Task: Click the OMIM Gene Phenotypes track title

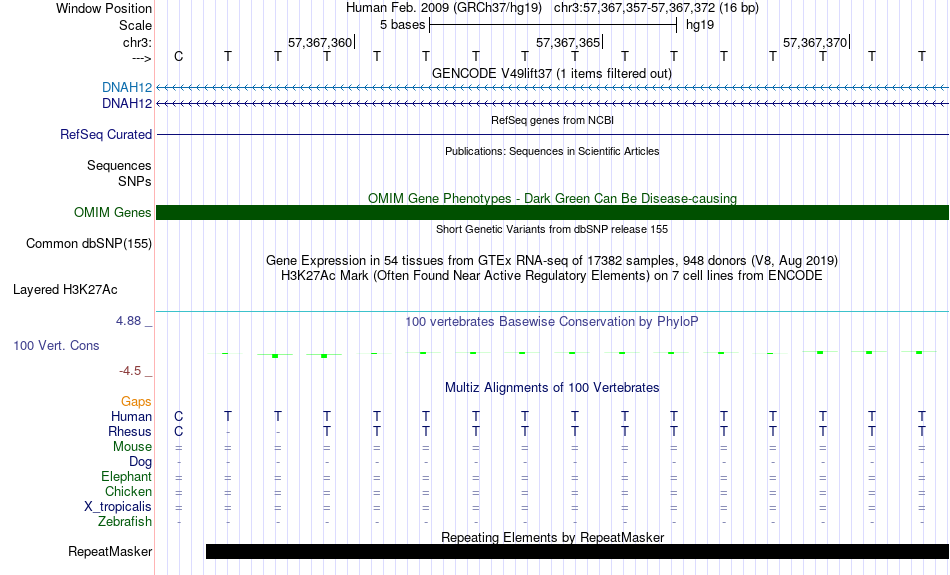Action: 552,199
